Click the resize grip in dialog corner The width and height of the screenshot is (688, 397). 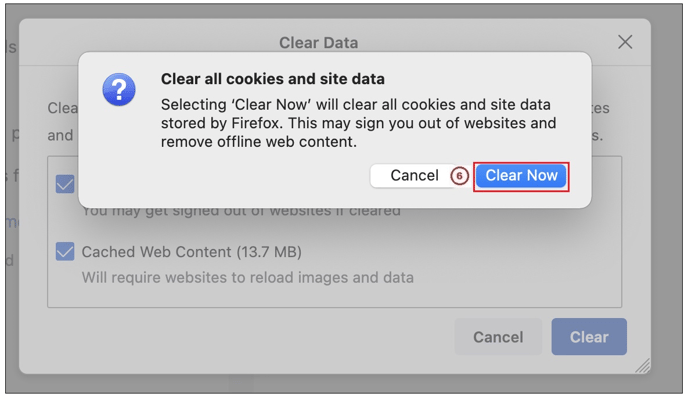[x=643, y=365]
